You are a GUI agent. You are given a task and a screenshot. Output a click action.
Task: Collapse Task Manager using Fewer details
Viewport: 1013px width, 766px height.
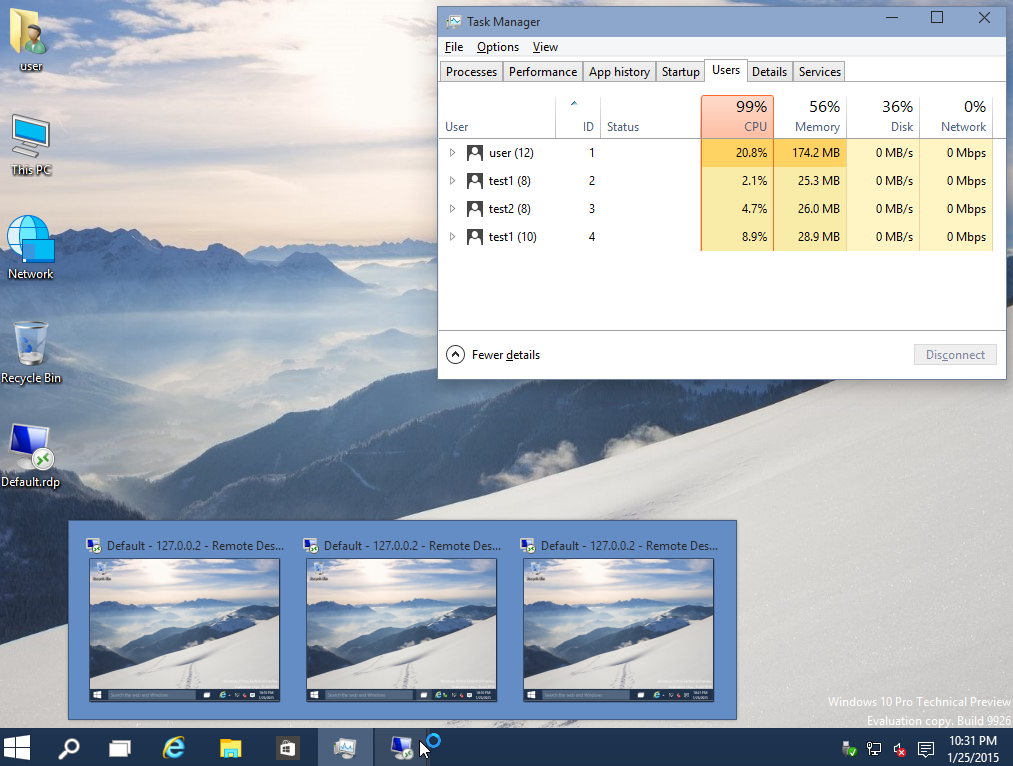[x=494, y=355]
